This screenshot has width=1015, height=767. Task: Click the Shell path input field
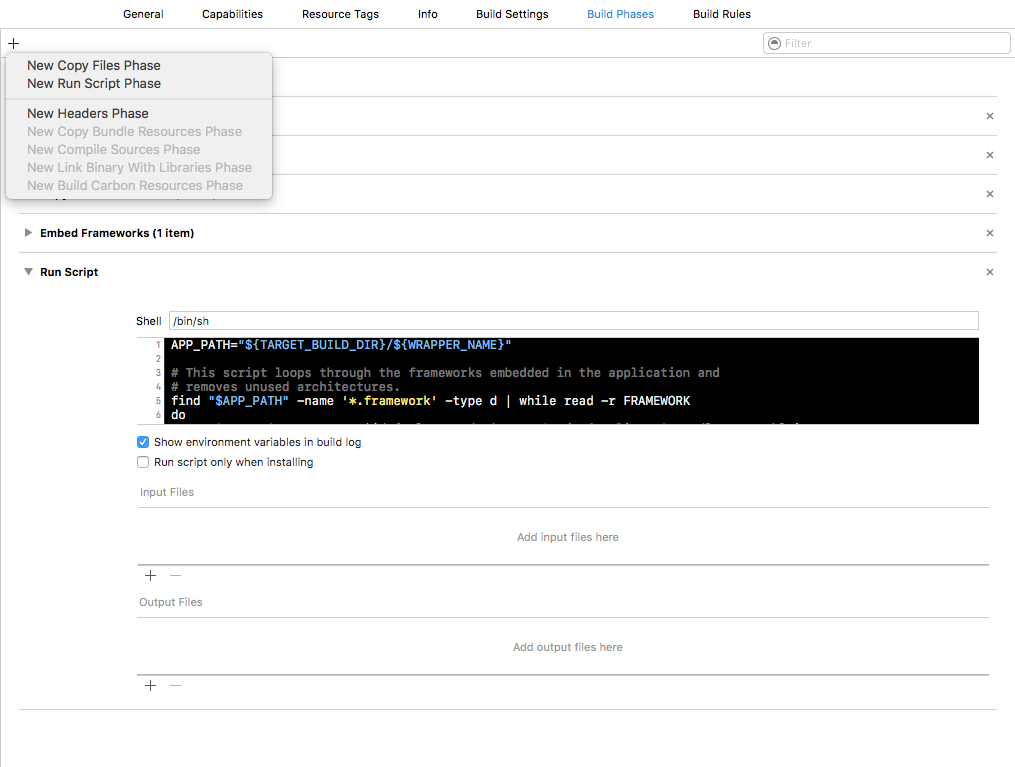point(573,321)
